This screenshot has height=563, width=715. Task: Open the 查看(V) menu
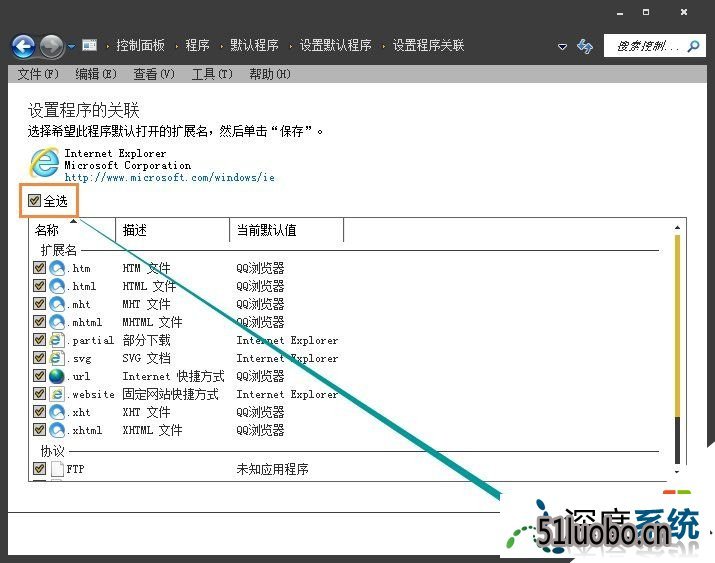point(154,74)
